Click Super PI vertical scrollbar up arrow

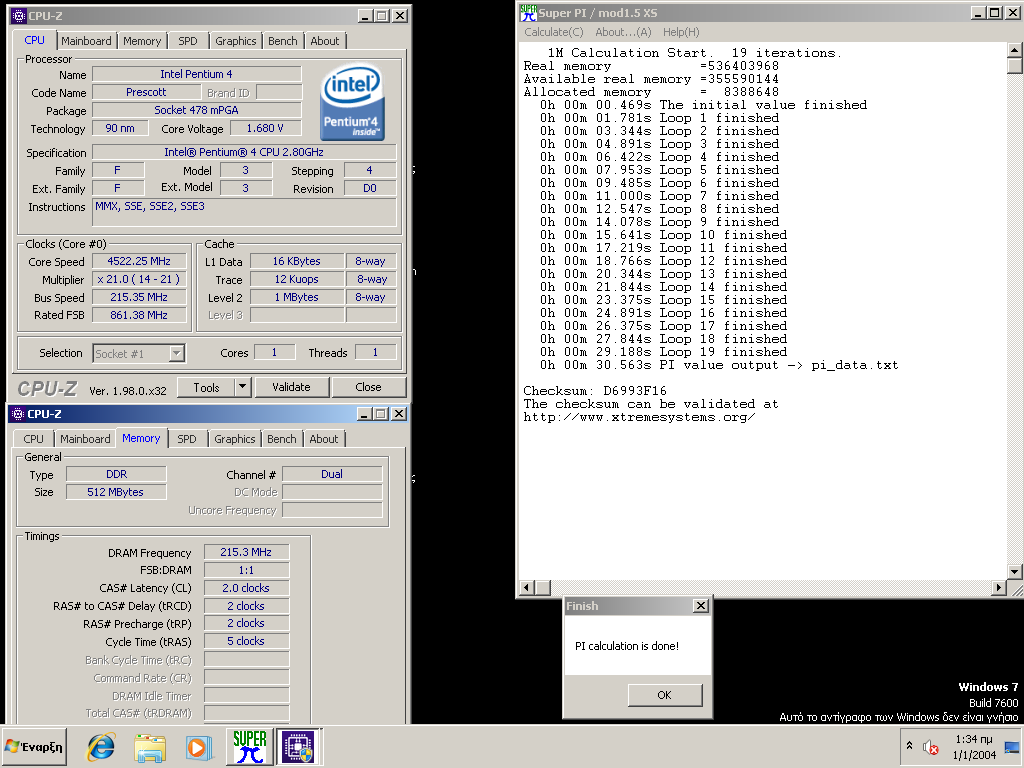[x=1014, y=50]
